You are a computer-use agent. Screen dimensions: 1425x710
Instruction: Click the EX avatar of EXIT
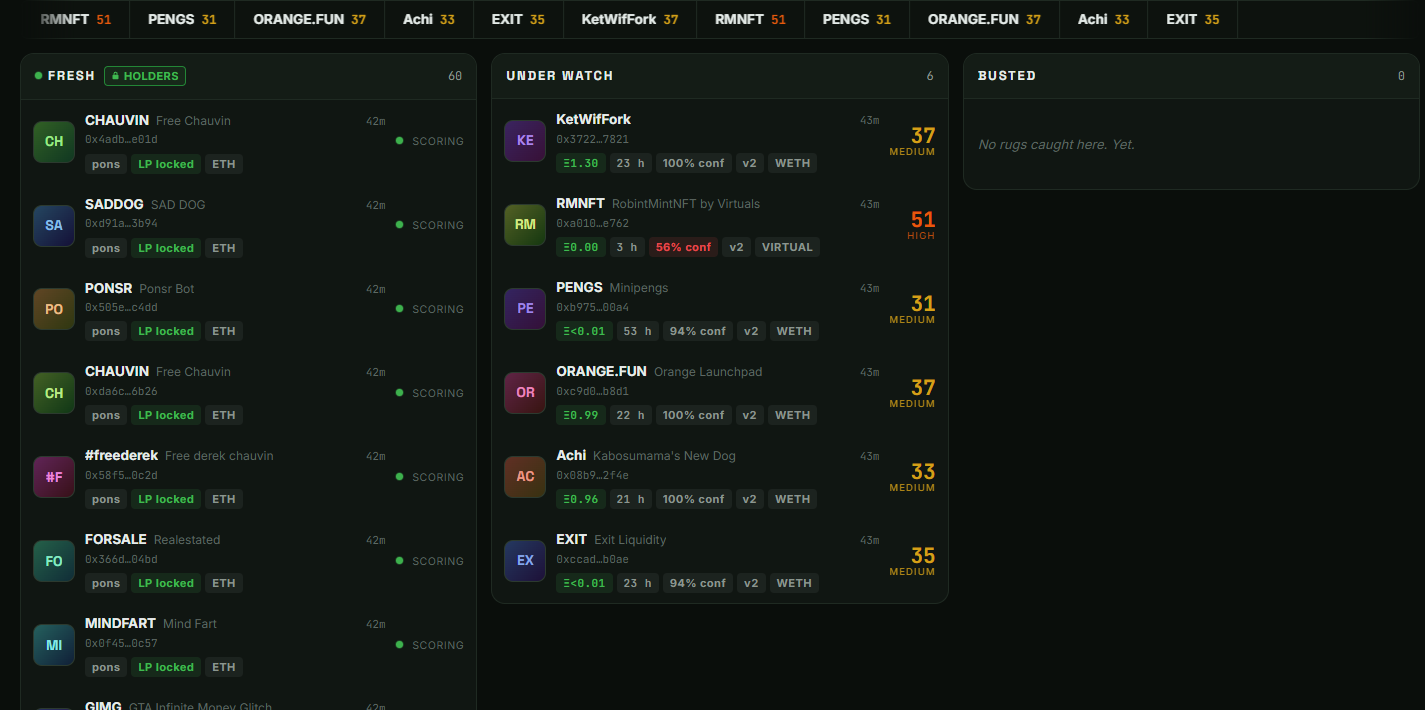point(525,561)
